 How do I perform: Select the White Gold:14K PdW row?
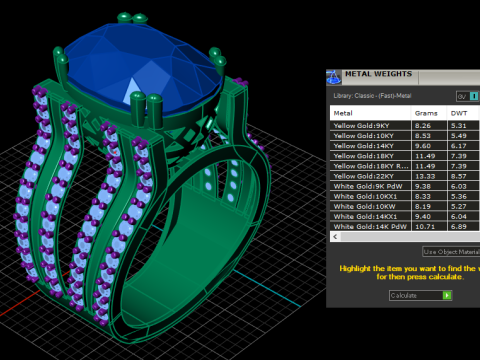[405, 226]
